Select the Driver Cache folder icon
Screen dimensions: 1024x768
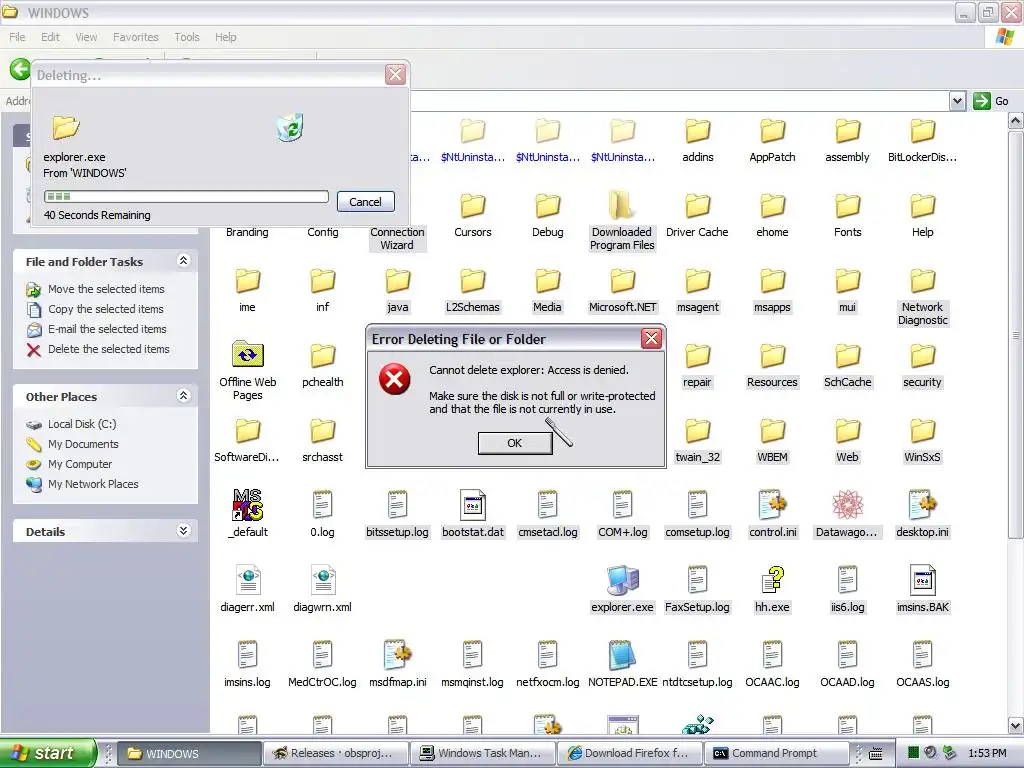pyautogui.click(x=697, y=206)
